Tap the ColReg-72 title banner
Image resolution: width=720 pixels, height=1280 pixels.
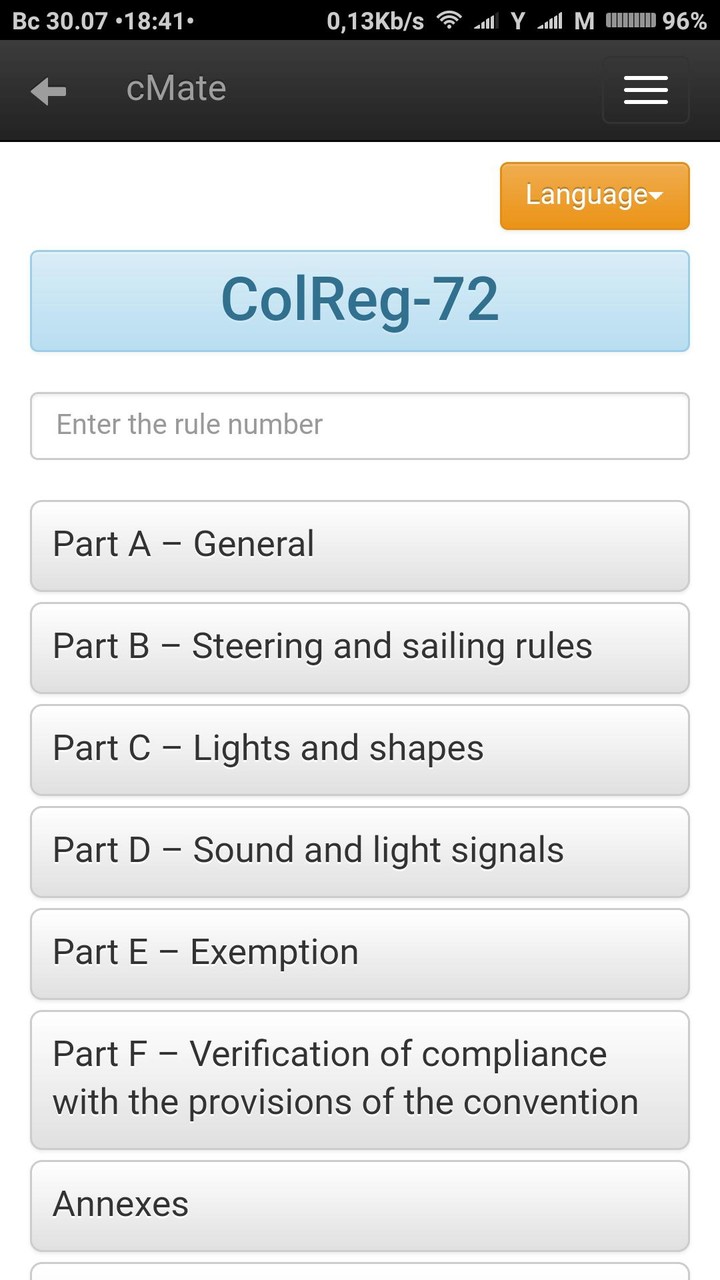click(x=360, y=301)
